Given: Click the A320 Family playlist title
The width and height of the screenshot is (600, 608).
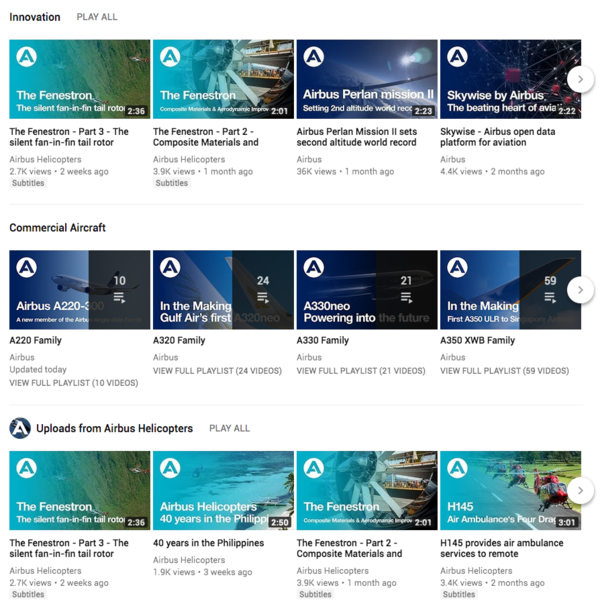Looking at the screenshot, I should click(x=179, y=340).
